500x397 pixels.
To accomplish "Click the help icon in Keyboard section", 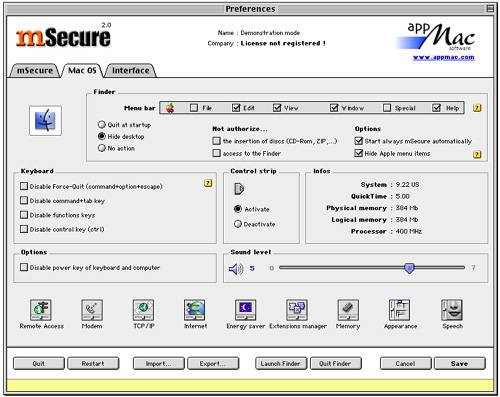I will pos(208,183).
